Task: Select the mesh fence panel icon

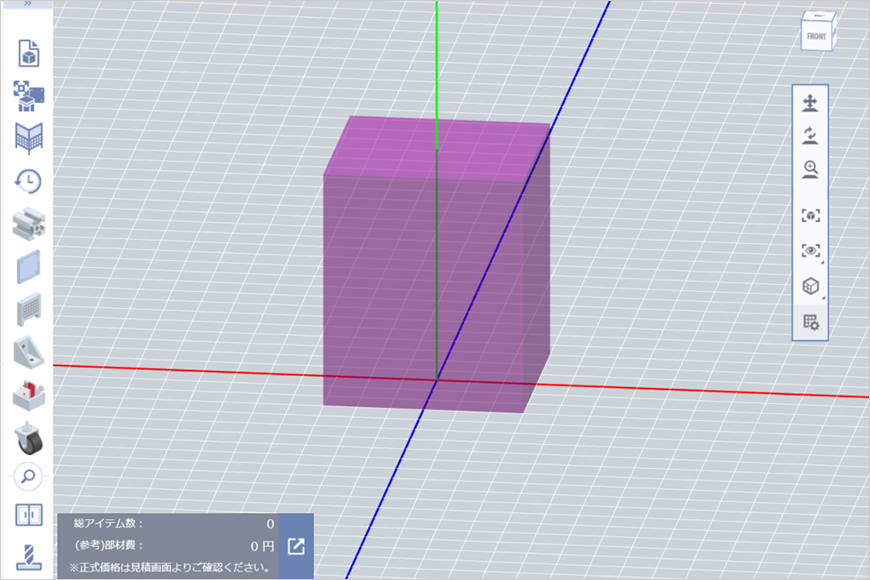Action: point(29,310)
